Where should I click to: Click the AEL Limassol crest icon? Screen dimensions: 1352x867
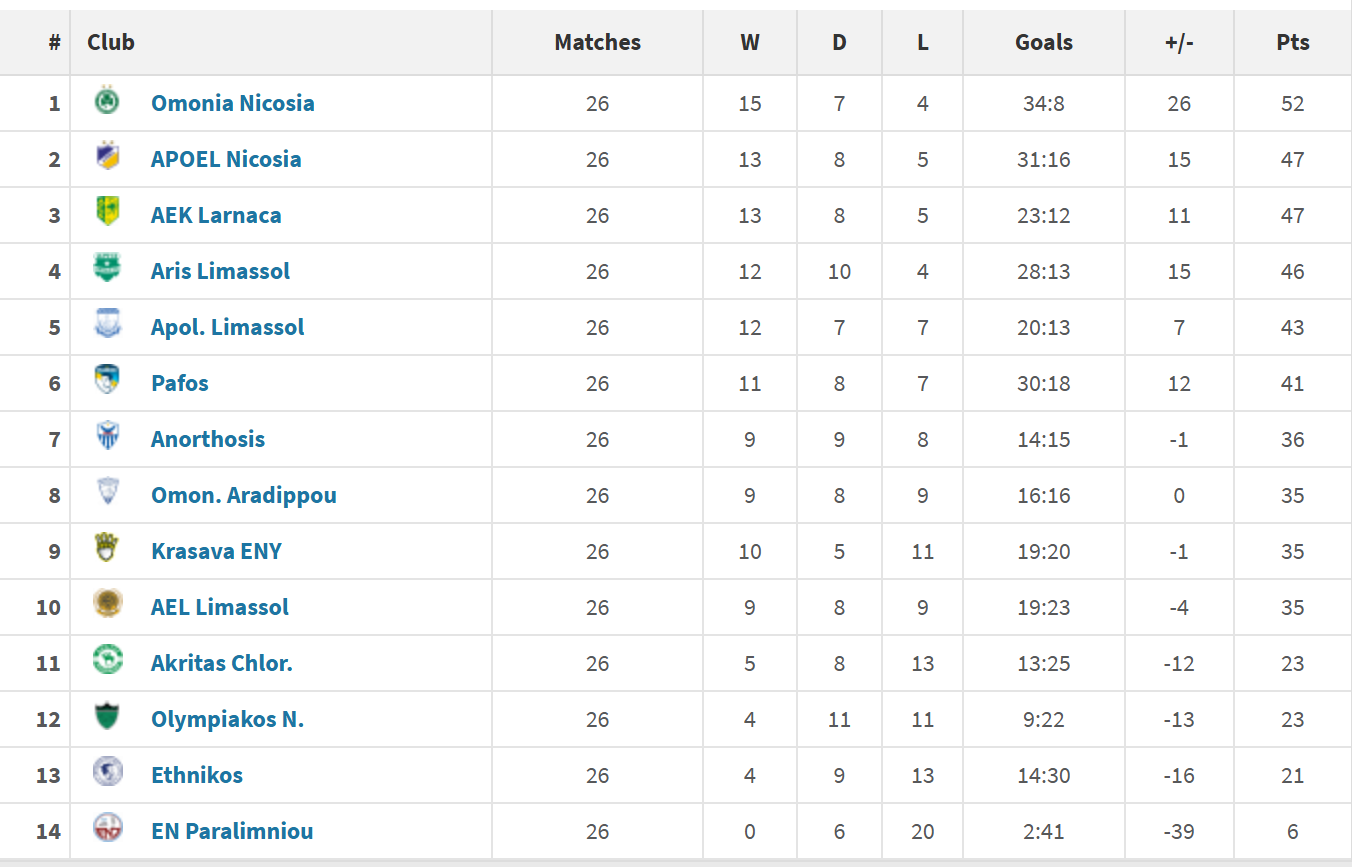pos(107,606)
